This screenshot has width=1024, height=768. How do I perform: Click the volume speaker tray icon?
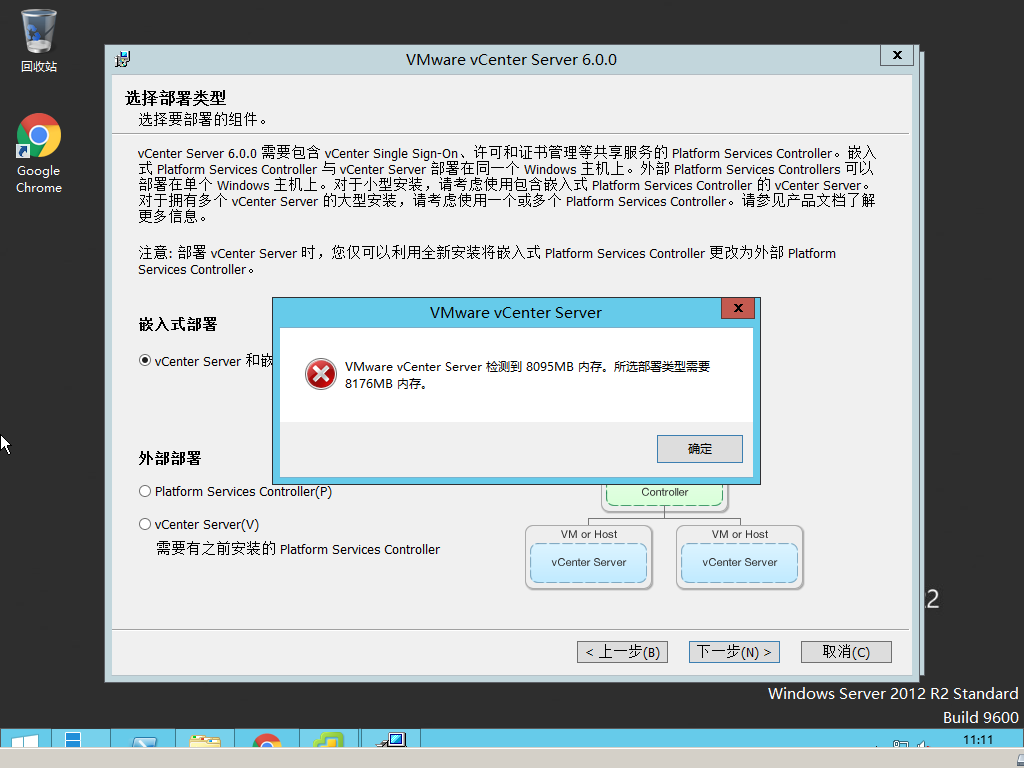click(x=922, y=744)
